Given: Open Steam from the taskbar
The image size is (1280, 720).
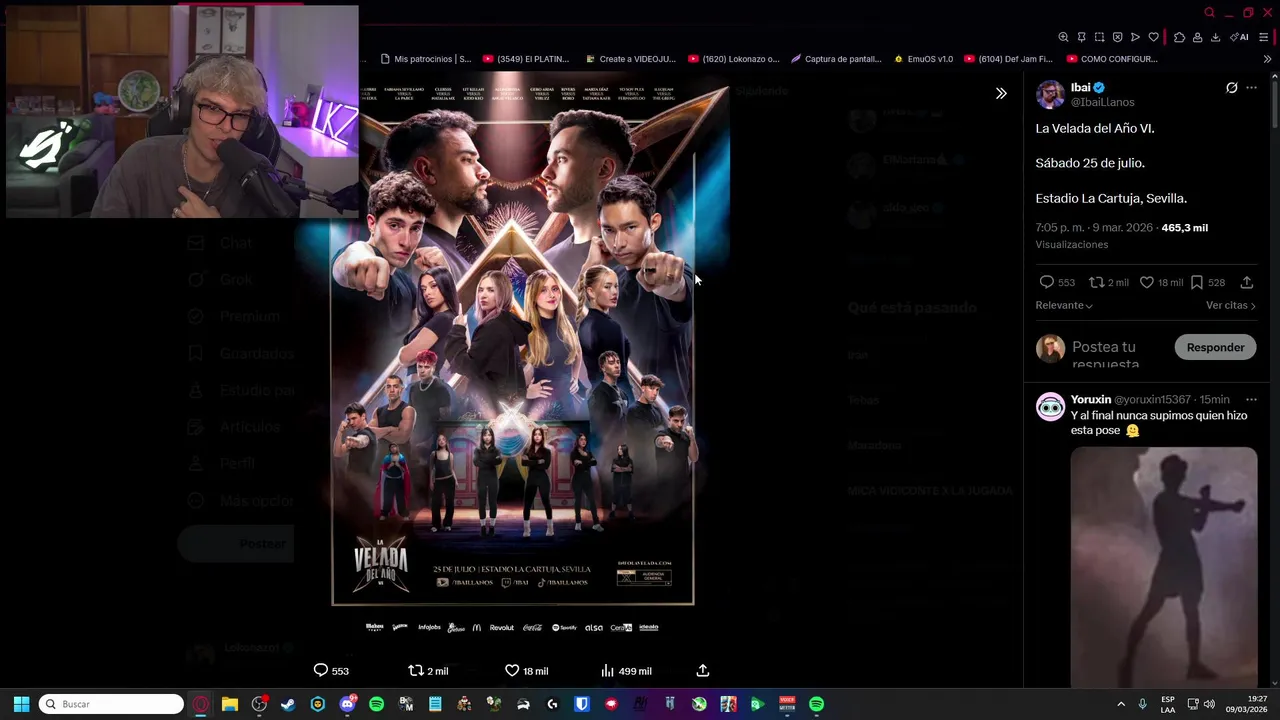Looking at the screenshot, I should pos(288,704).
